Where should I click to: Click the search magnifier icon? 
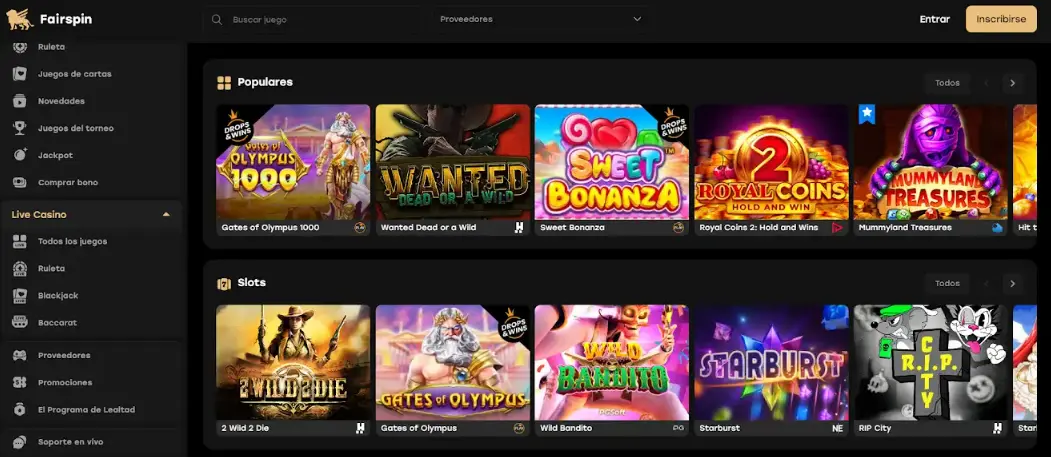[217, 19]
